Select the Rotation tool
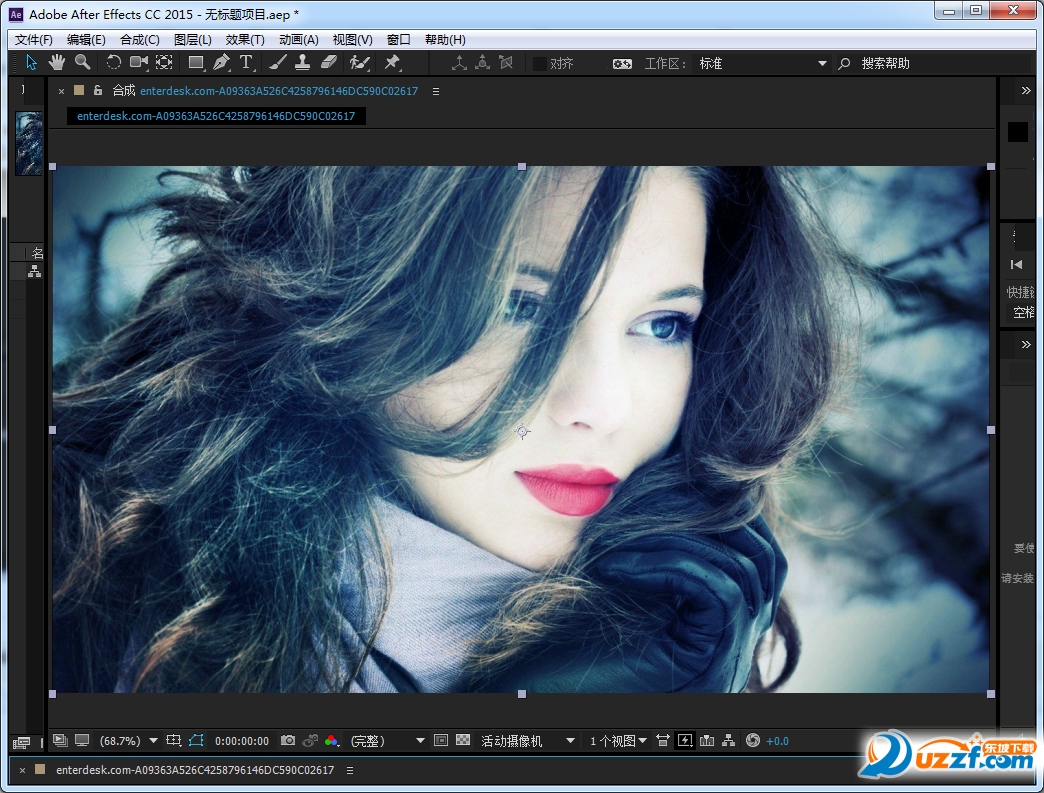This screenshot has width=1044, height=793. click(113, 63)
